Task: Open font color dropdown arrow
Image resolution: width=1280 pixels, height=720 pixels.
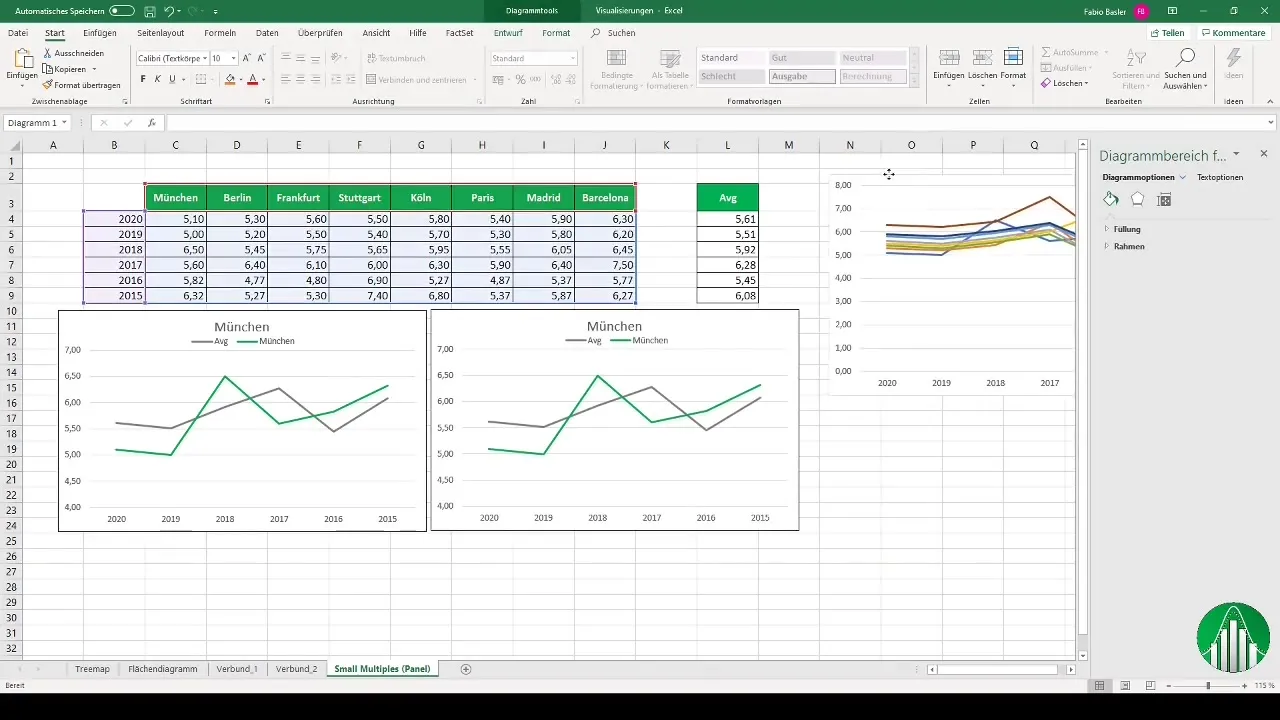Action: (264, 79)
